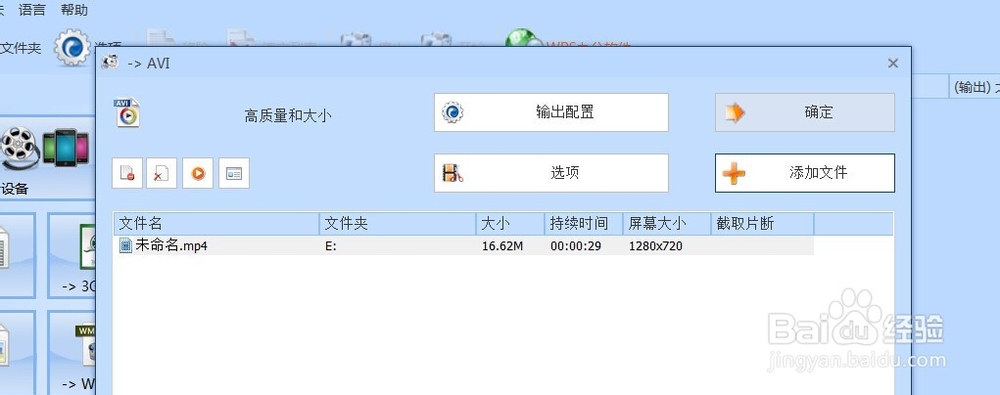Viewport: 1000px width, 395px height.
Task: Confirm with the 确定 button
Action: [805, 112]
